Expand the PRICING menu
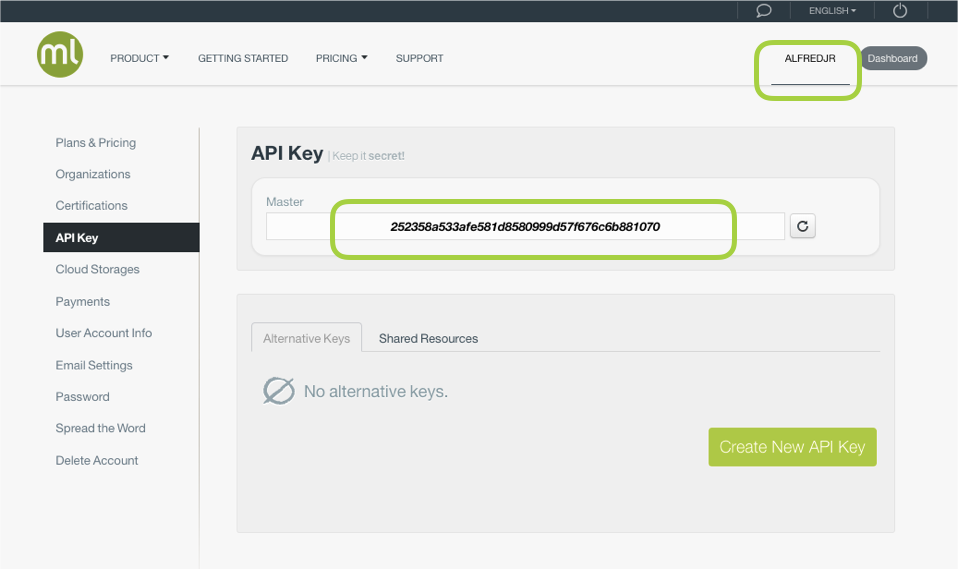The height and width of the screenshot is (569, 958). click(342, 58)
